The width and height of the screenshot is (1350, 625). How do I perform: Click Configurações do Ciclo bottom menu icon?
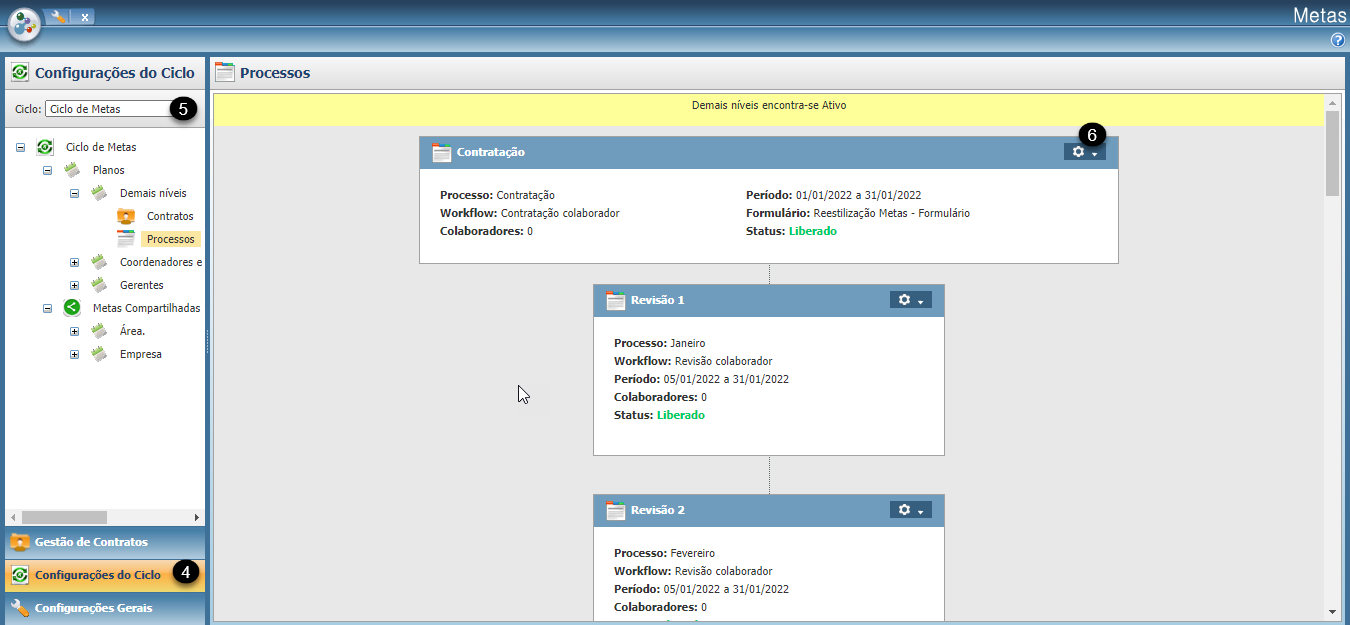(19, 575)
